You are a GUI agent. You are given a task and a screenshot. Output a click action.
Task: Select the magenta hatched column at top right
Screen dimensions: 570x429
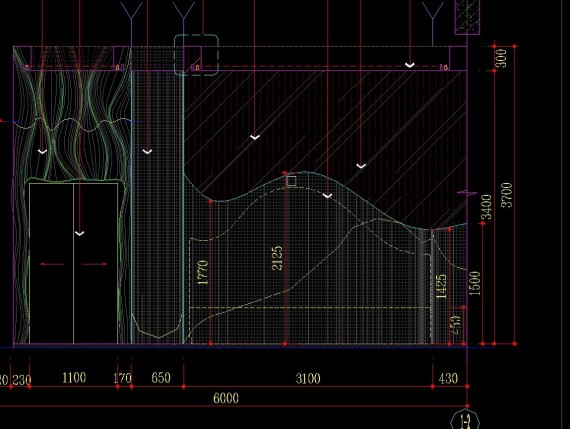coord(467,17)
